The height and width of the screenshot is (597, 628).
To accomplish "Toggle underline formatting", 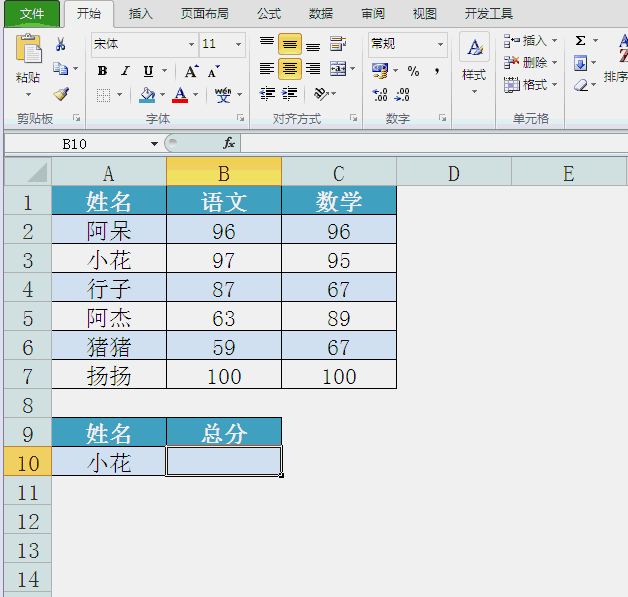I will (x=148, y=71).
